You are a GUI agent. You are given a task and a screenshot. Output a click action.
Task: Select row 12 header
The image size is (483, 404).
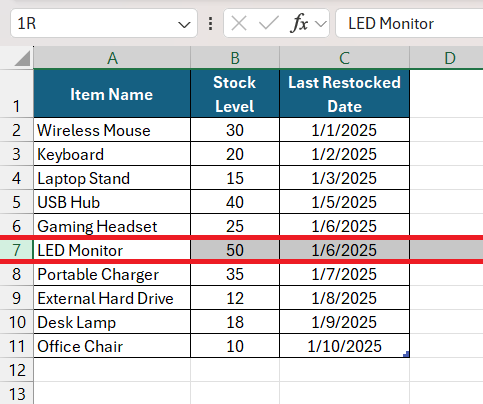pyautogui.click(x=16, y=370)
